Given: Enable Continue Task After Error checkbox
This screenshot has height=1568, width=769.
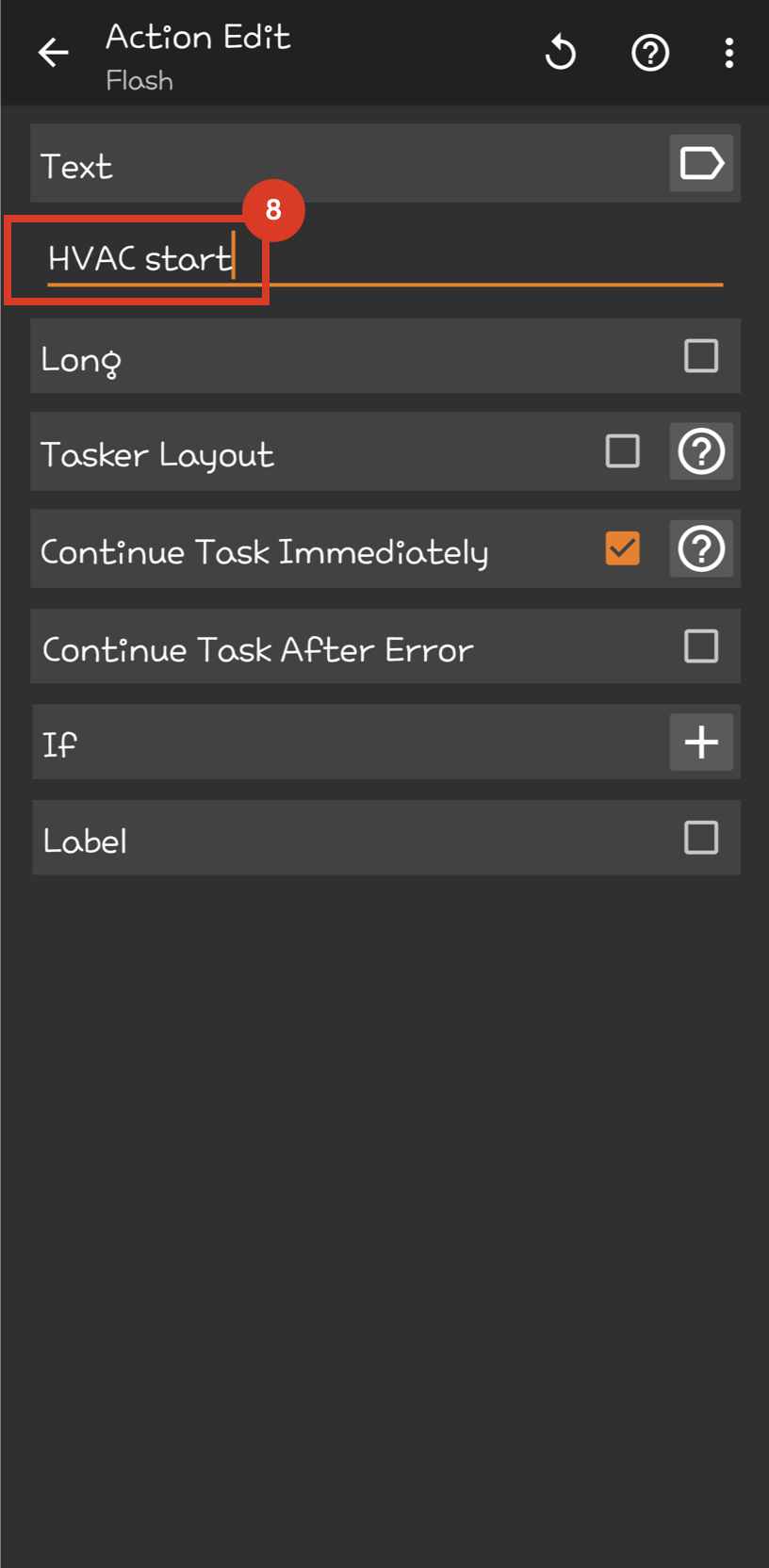Looking at the screenshot, I should coord(701,647).
